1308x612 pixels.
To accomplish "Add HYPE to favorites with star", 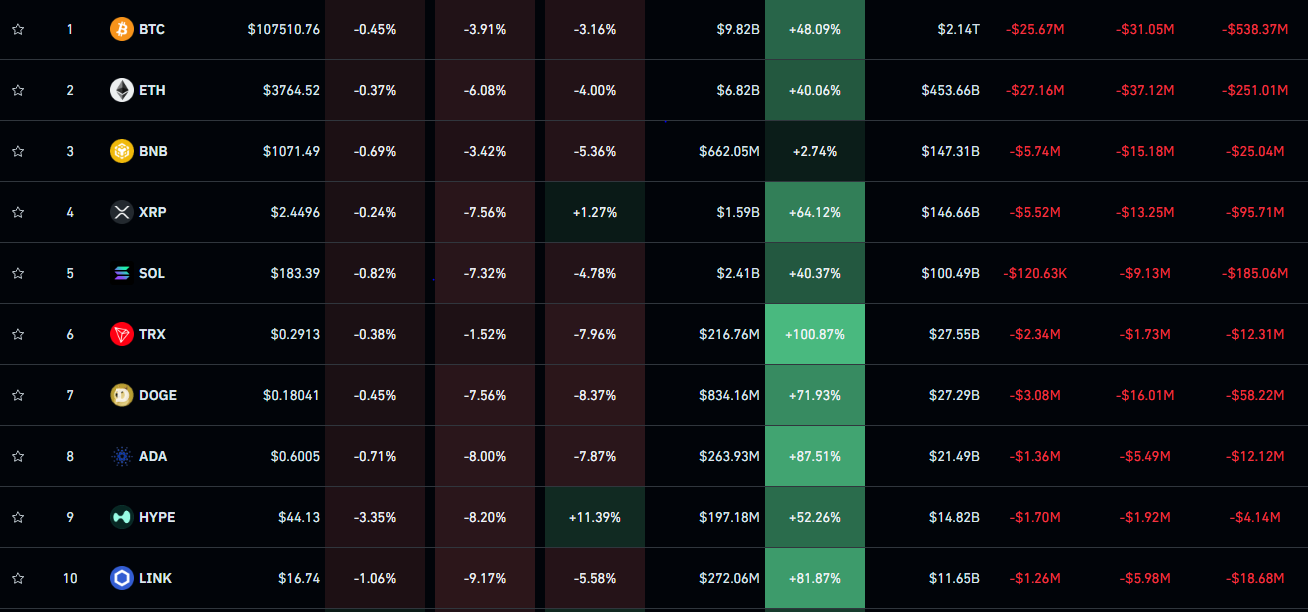I will (18, 517).
